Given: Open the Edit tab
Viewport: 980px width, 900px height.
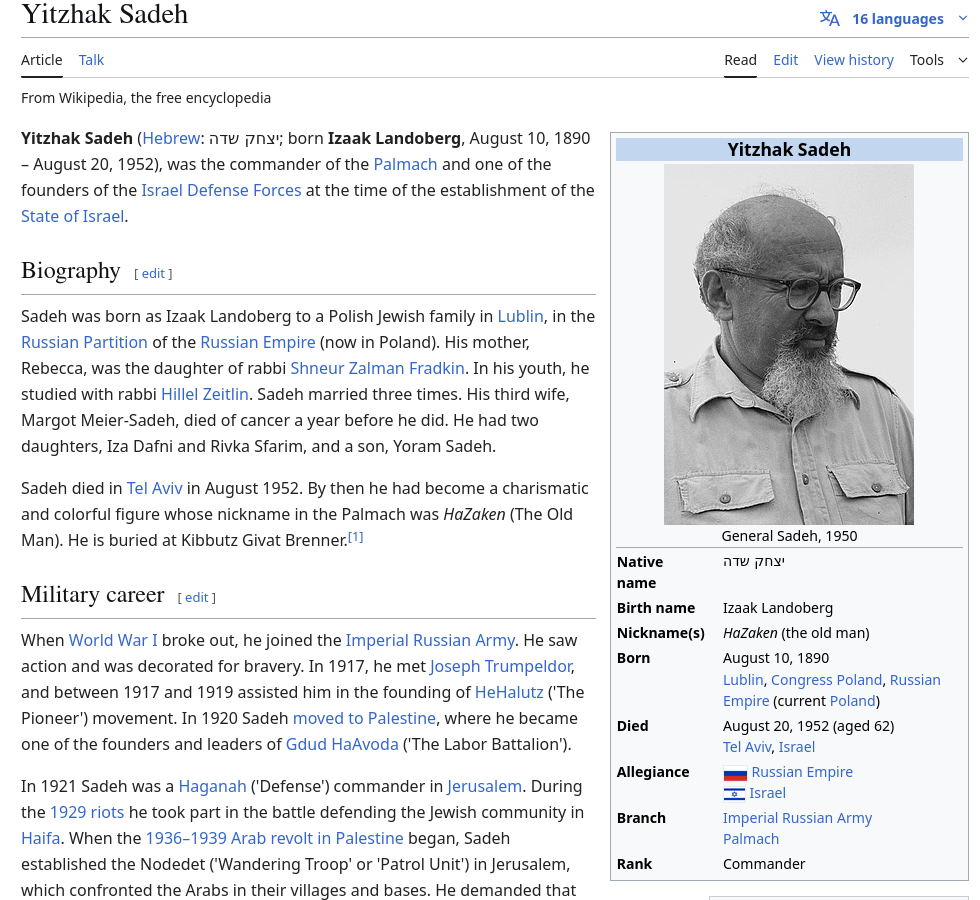Looking at the screenshot, I should (786, 60).
